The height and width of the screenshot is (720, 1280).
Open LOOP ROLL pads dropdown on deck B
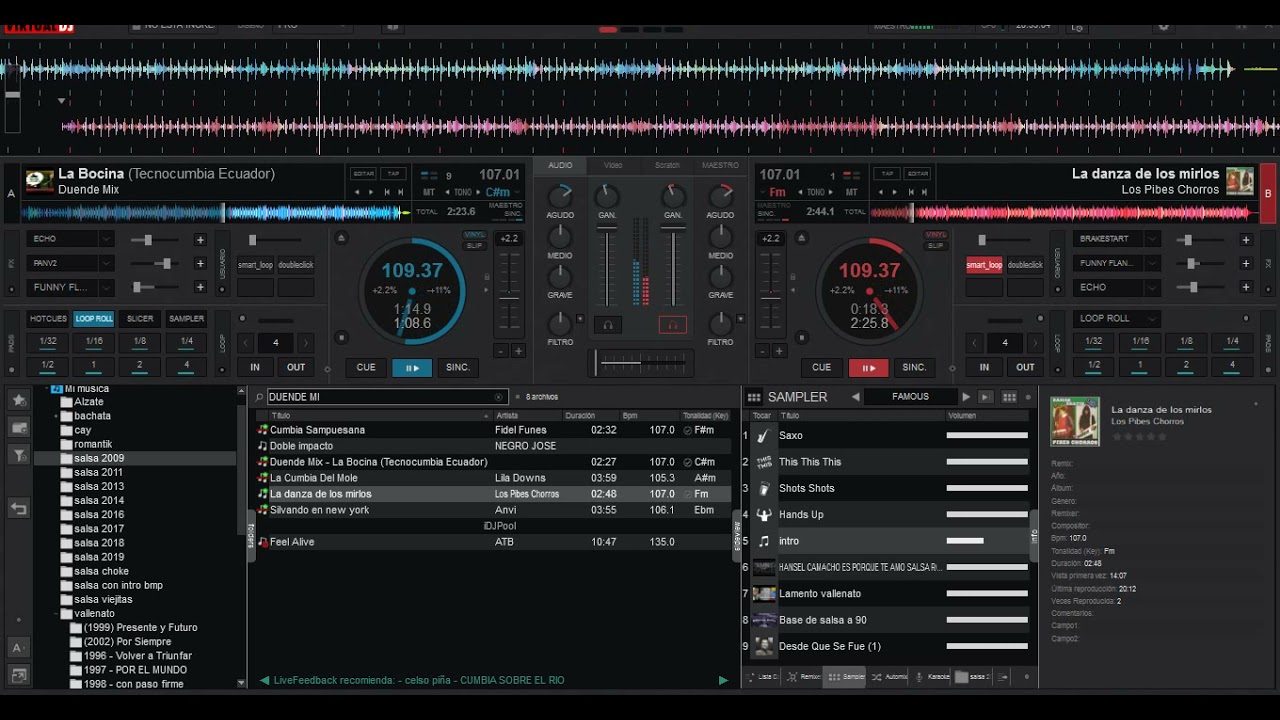tap(1116, 318)
